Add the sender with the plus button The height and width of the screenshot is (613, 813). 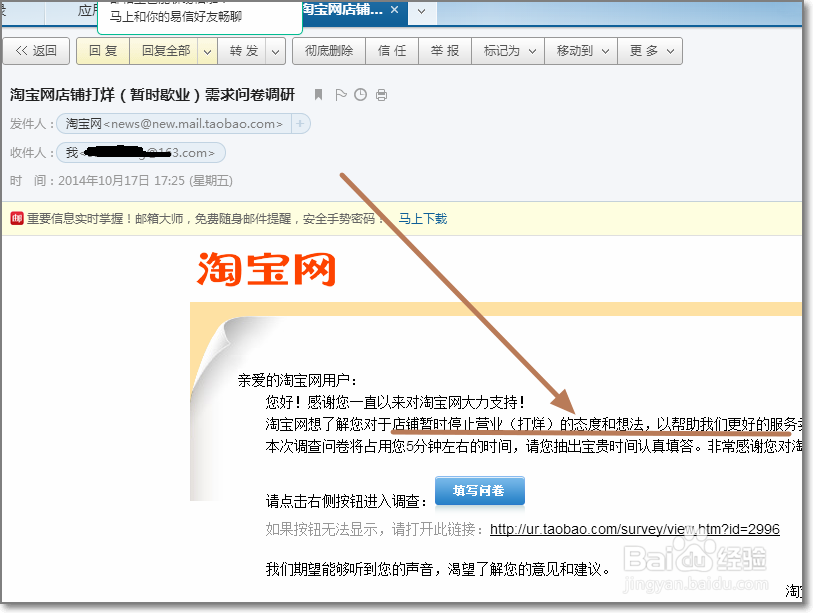300,123
